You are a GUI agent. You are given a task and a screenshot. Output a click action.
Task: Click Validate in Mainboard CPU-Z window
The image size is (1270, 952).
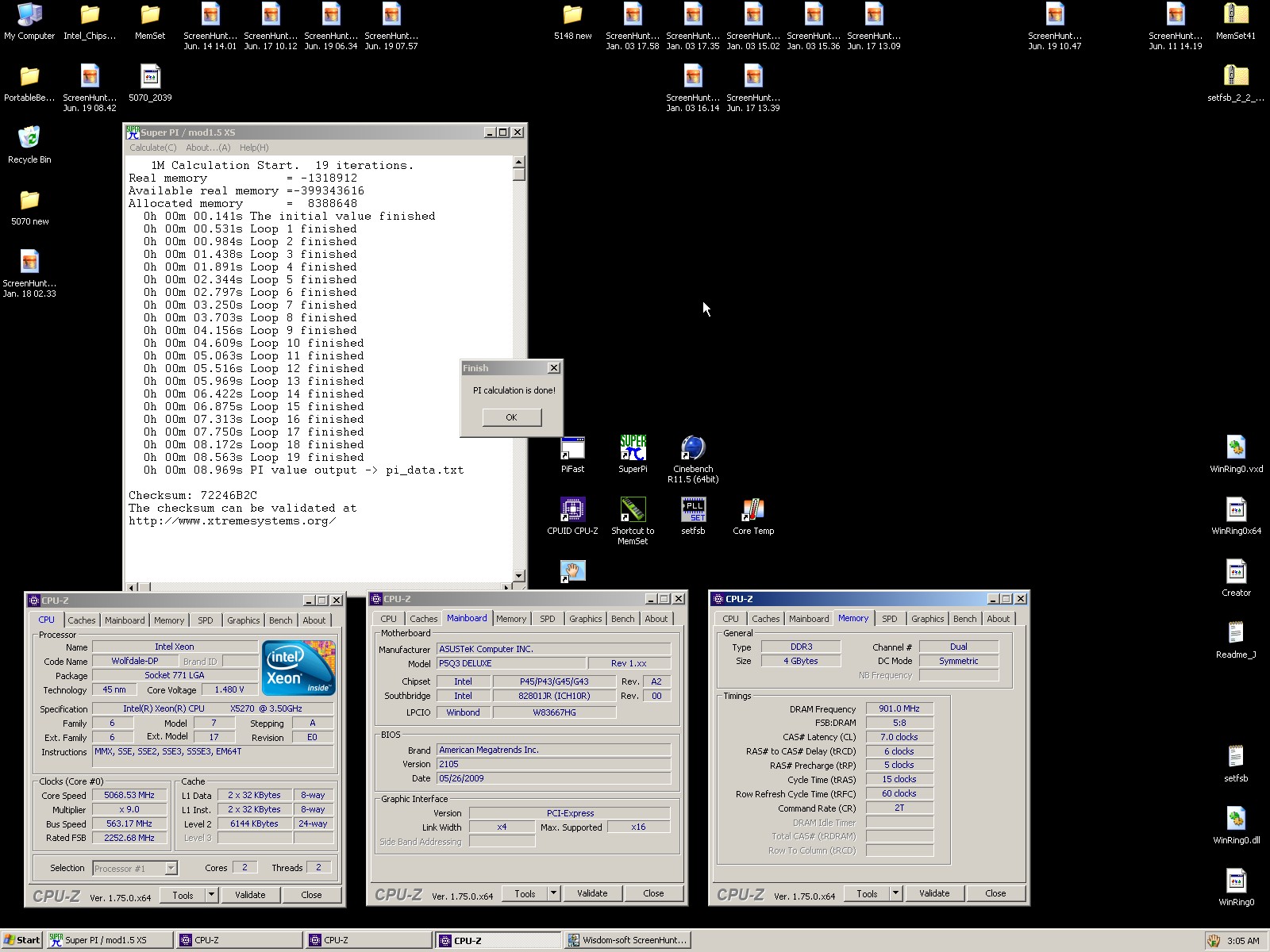point(592,893)
